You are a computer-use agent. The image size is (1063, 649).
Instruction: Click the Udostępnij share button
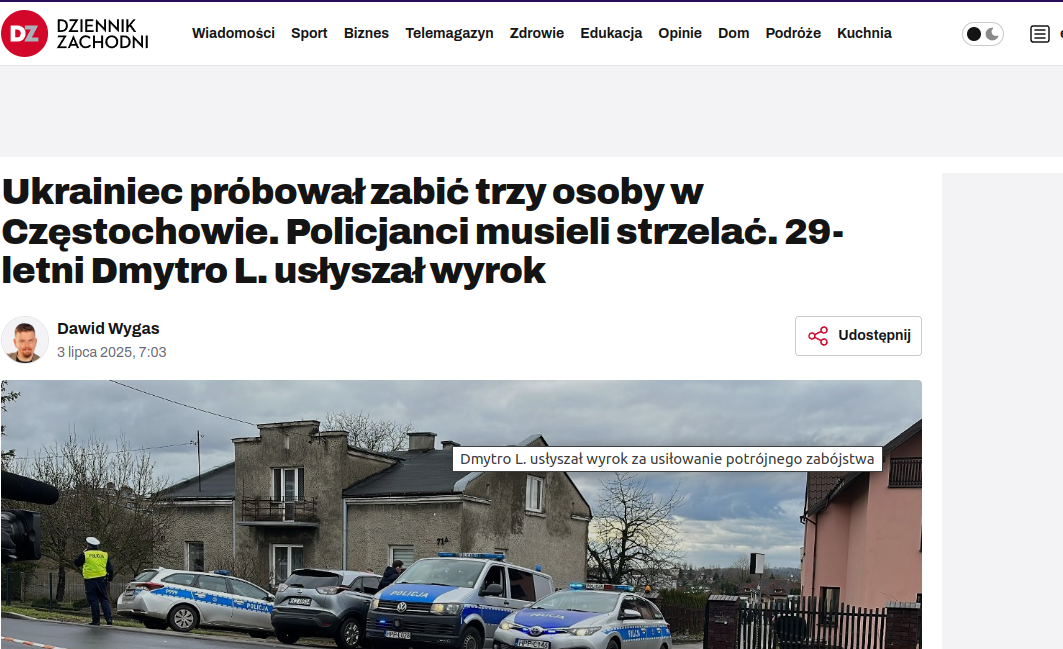858,336
